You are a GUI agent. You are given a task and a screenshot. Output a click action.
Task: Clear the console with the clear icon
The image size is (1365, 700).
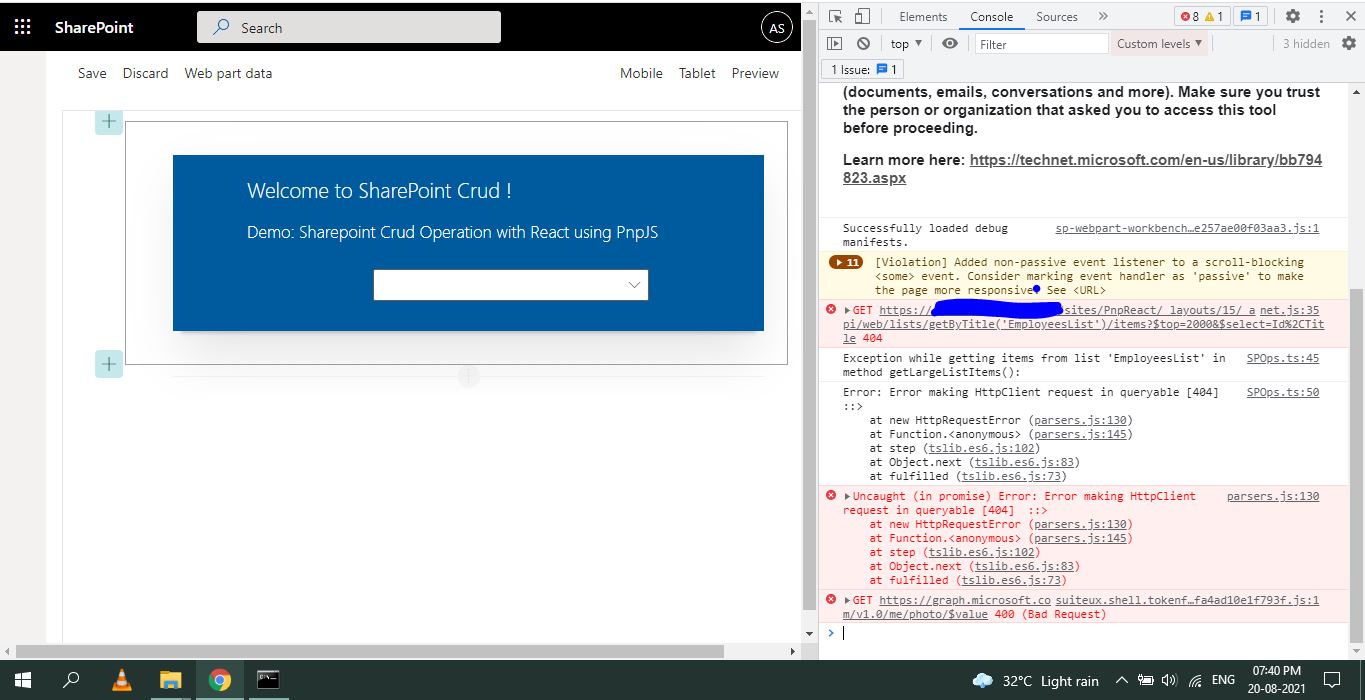coord(862,43)
